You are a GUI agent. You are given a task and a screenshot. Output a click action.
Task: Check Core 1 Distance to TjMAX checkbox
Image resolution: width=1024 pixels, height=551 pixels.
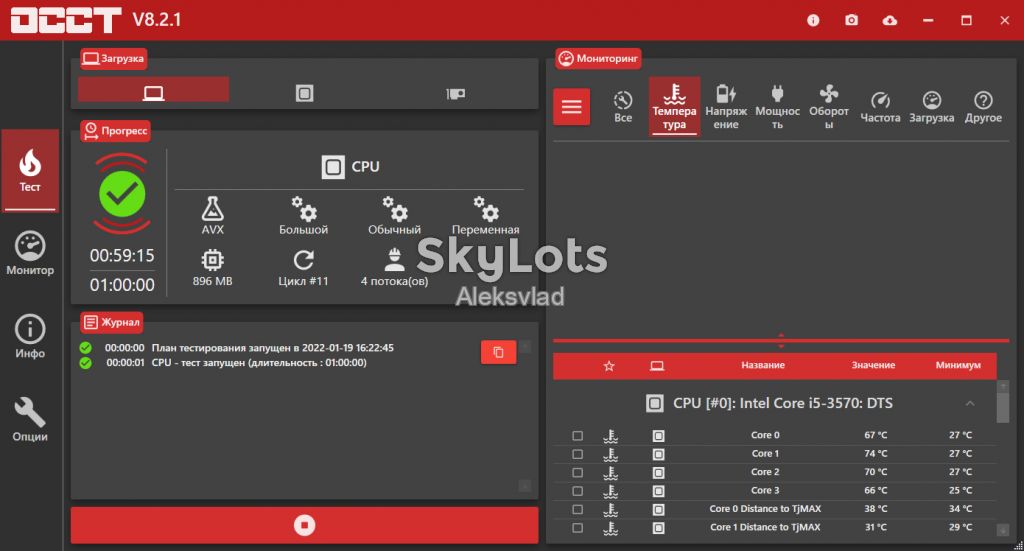point(577,527)
